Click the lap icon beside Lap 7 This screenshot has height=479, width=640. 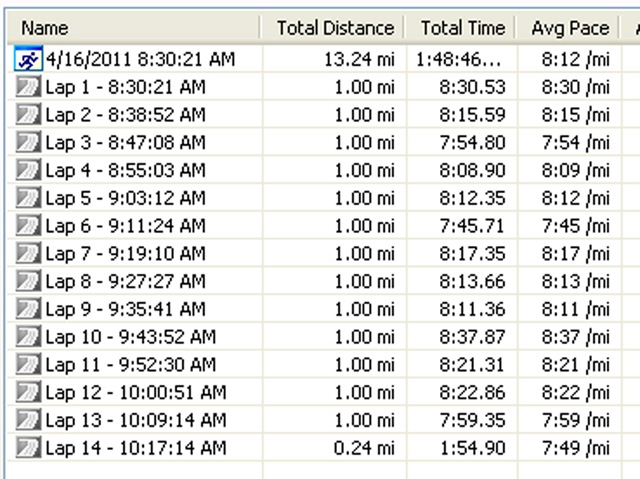click(x=28, y=253)
